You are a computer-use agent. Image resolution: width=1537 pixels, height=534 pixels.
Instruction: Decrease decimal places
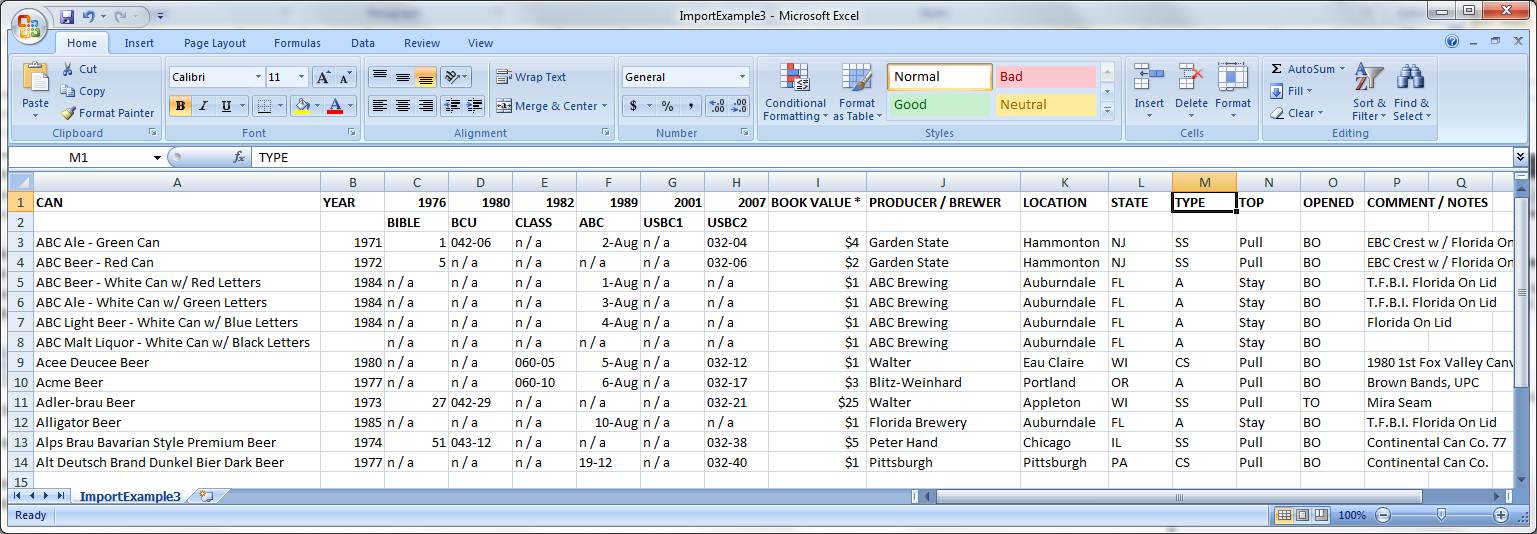tap(739, 106)
